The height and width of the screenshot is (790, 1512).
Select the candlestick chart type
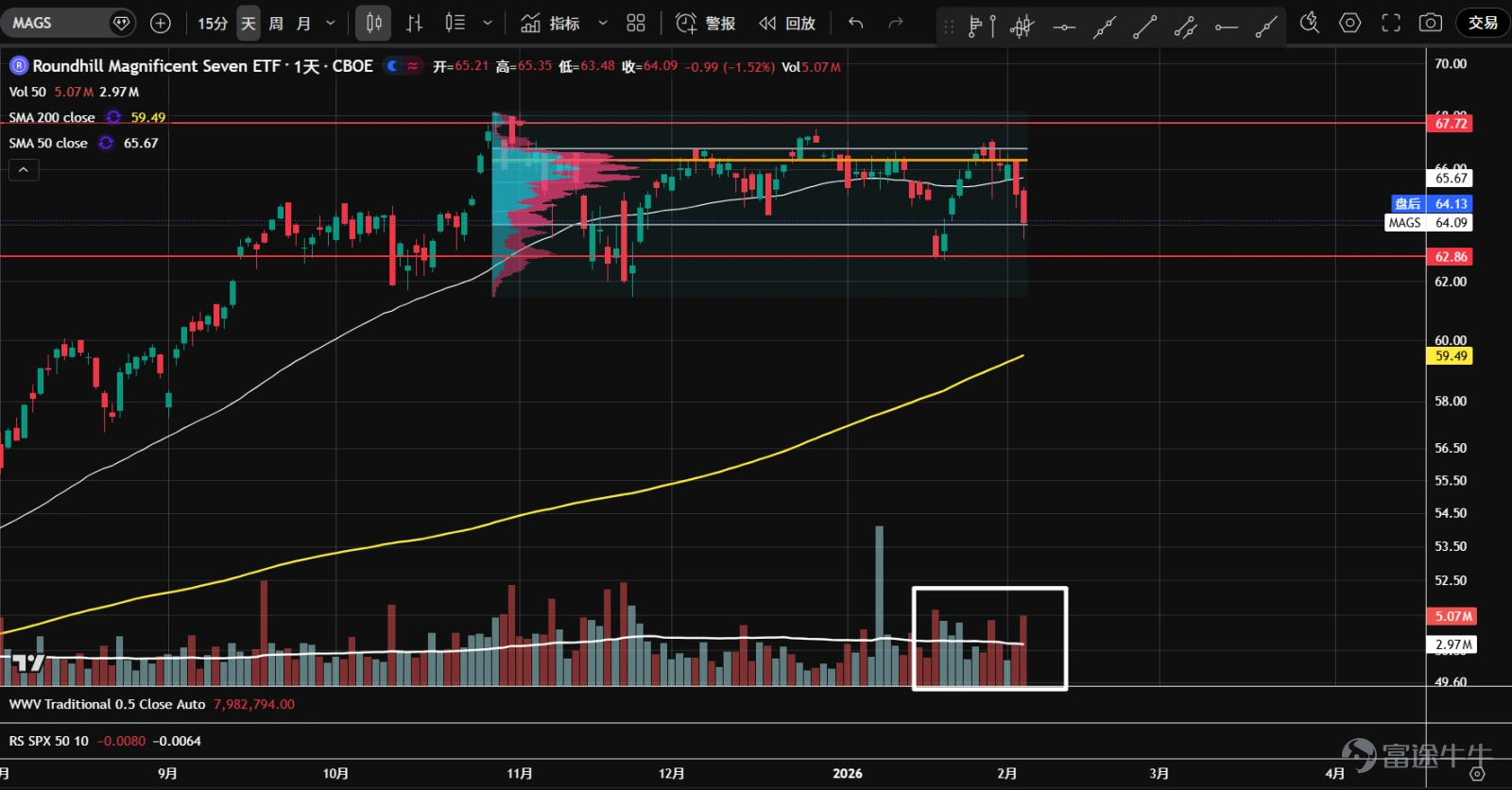(x=374, y=23)
